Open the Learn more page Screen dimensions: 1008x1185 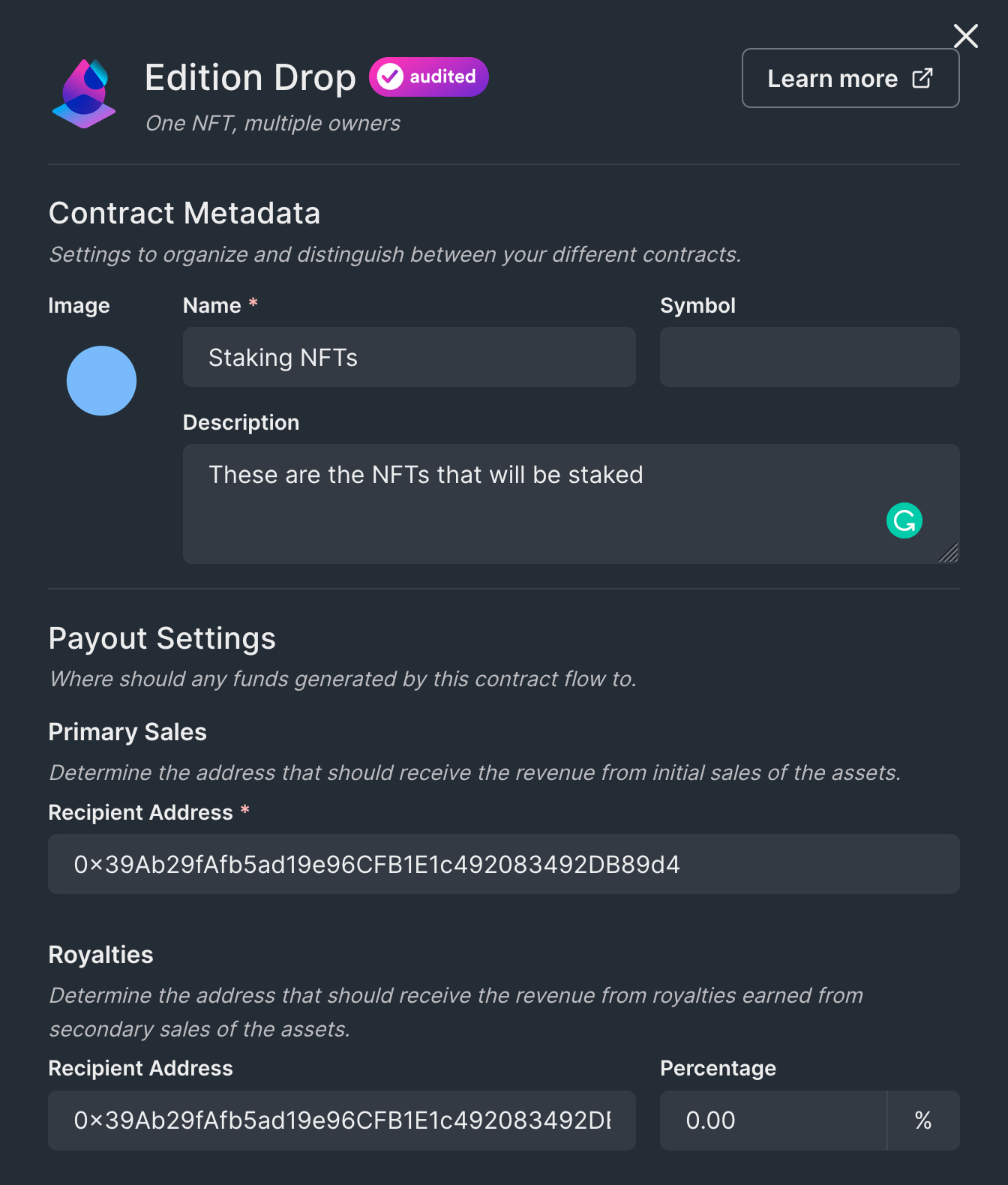tap(832, 77)
